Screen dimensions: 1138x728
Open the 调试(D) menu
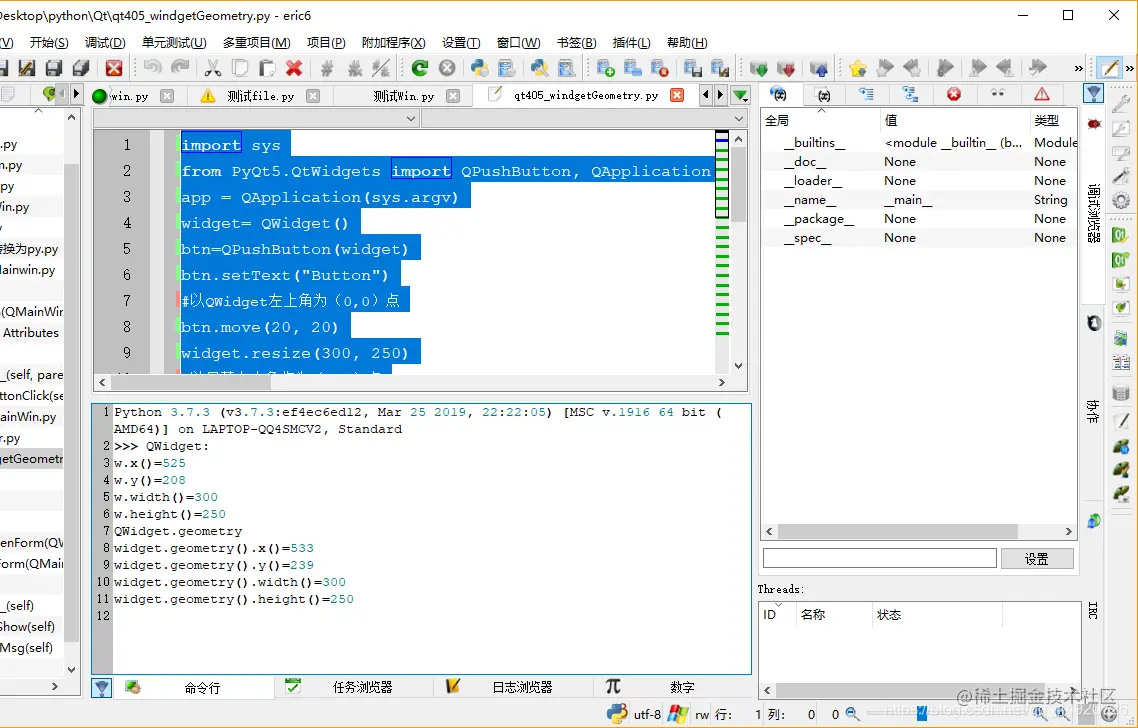(105, 43)
